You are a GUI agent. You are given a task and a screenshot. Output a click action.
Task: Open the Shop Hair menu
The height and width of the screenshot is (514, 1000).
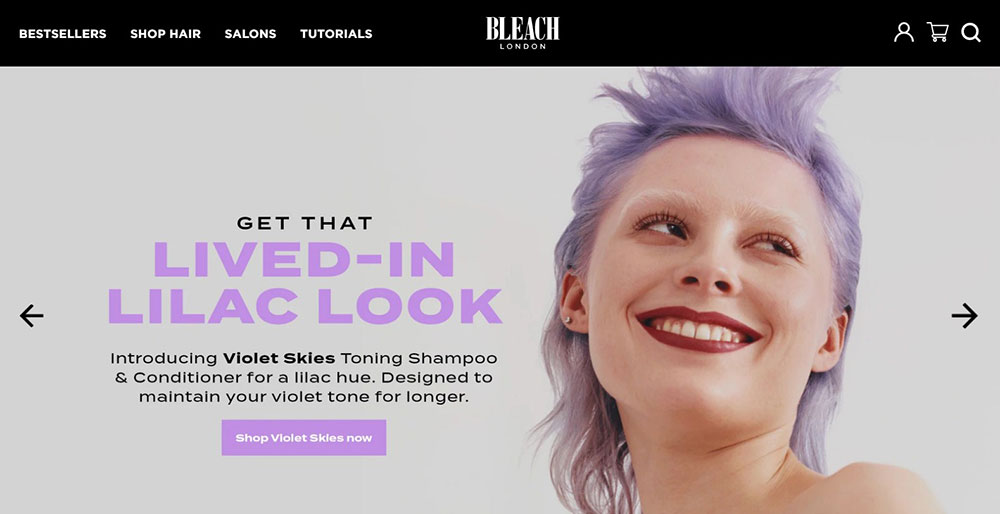165,34
